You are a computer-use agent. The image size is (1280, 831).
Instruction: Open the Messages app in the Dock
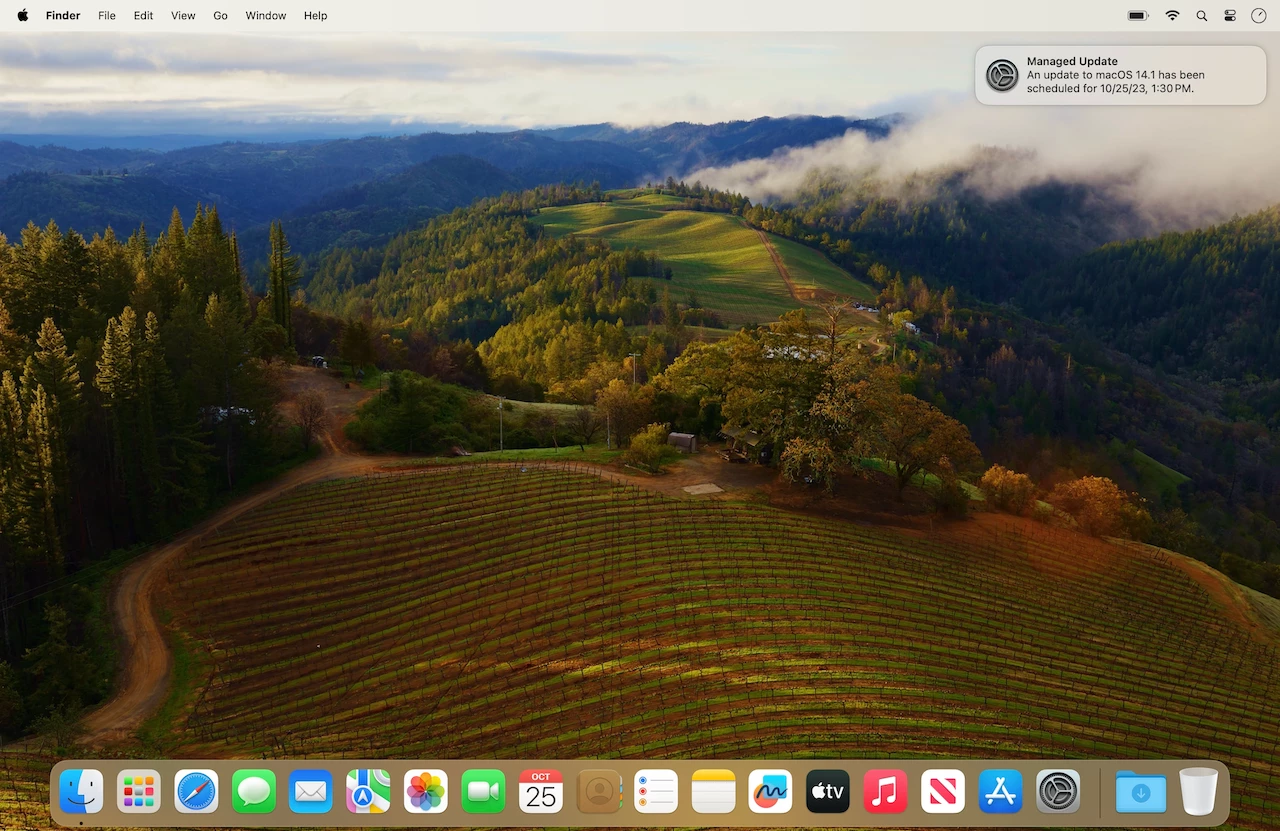point(254,791)
